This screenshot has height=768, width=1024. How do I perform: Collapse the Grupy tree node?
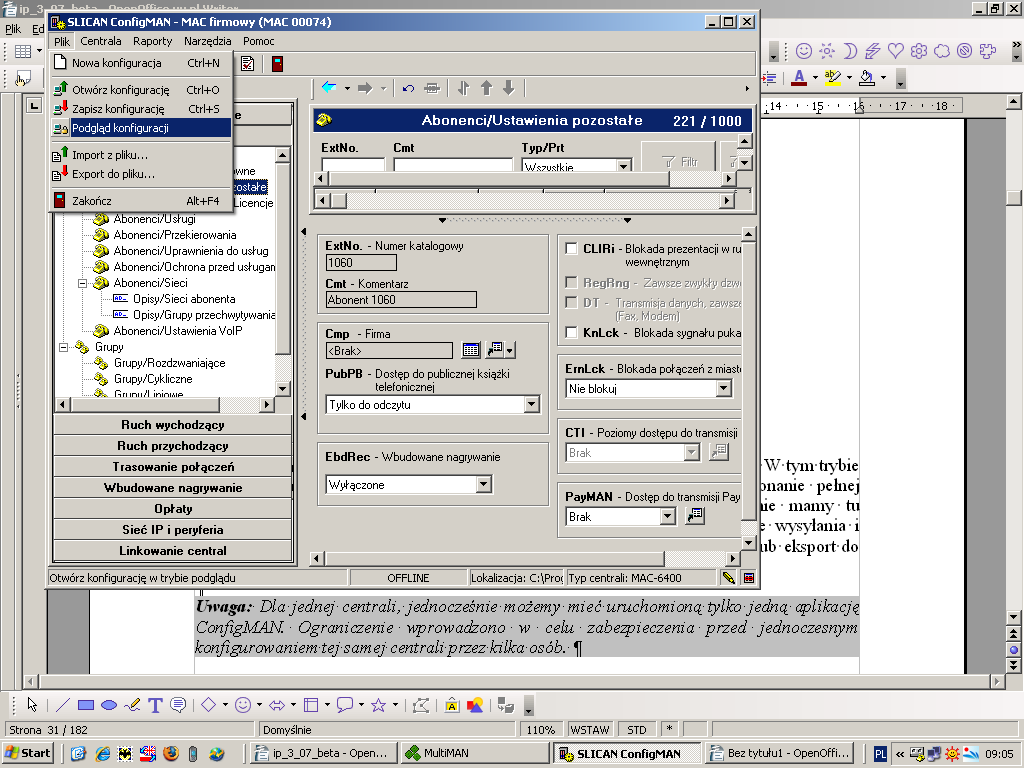click(x=63, y=347)
